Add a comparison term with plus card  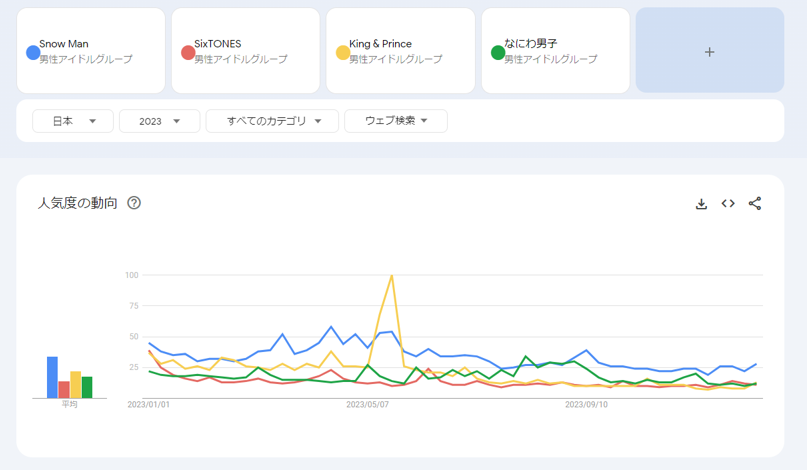[x=710, y=50]
